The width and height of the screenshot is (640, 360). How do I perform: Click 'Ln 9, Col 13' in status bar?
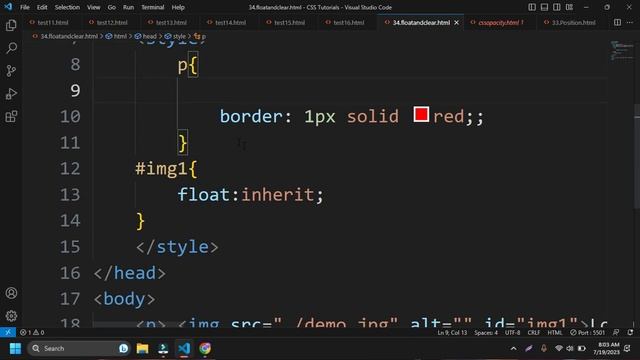(452, 333)
